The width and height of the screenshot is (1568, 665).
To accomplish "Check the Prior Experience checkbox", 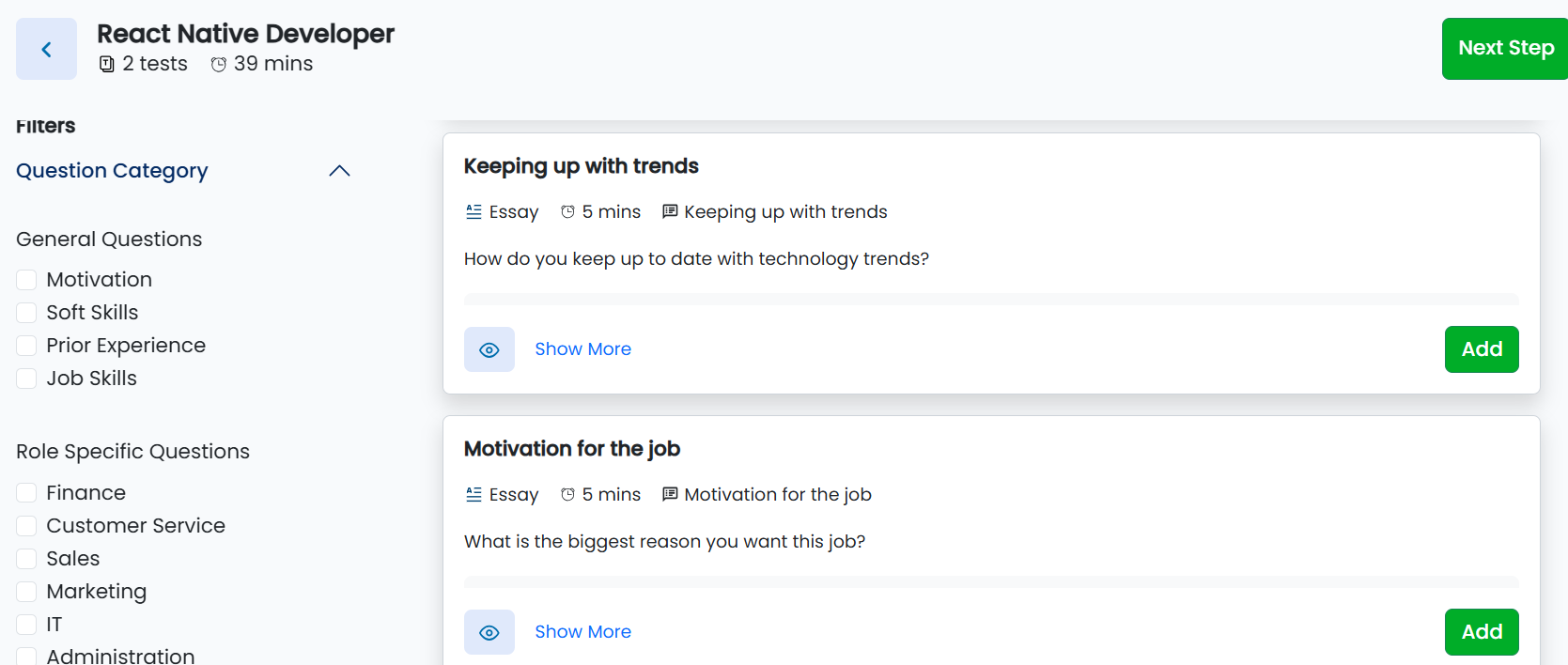I will 26,346.
